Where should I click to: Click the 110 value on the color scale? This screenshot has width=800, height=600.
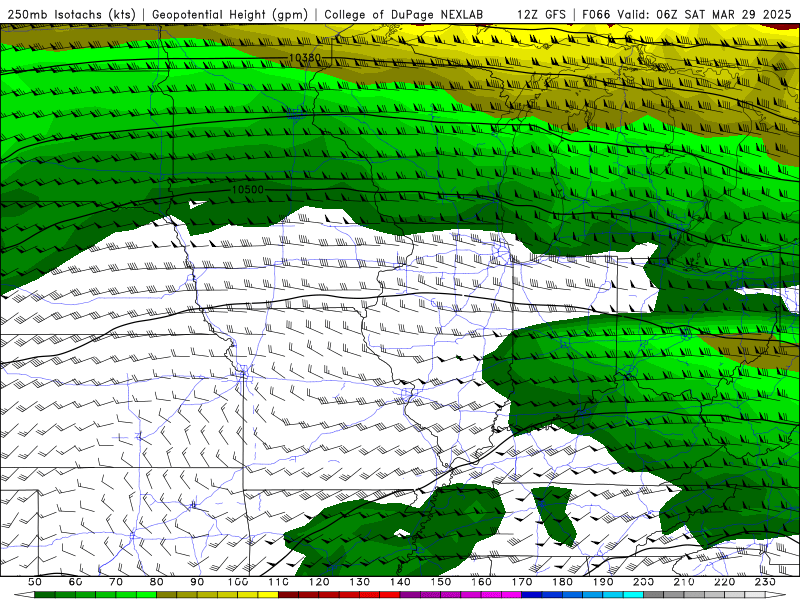279,582
